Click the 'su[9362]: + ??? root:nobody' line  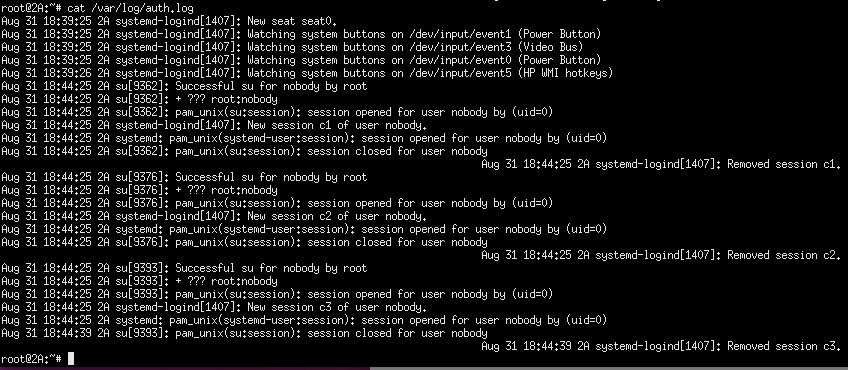(x=140, y=99)
